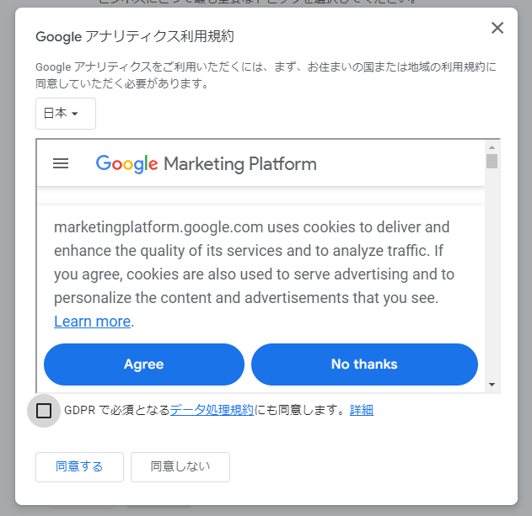The width and height of the screenshot is (532, 516).
Task: Click the scrollbar up arrow in terms frame
Action: tap(492, 147)
